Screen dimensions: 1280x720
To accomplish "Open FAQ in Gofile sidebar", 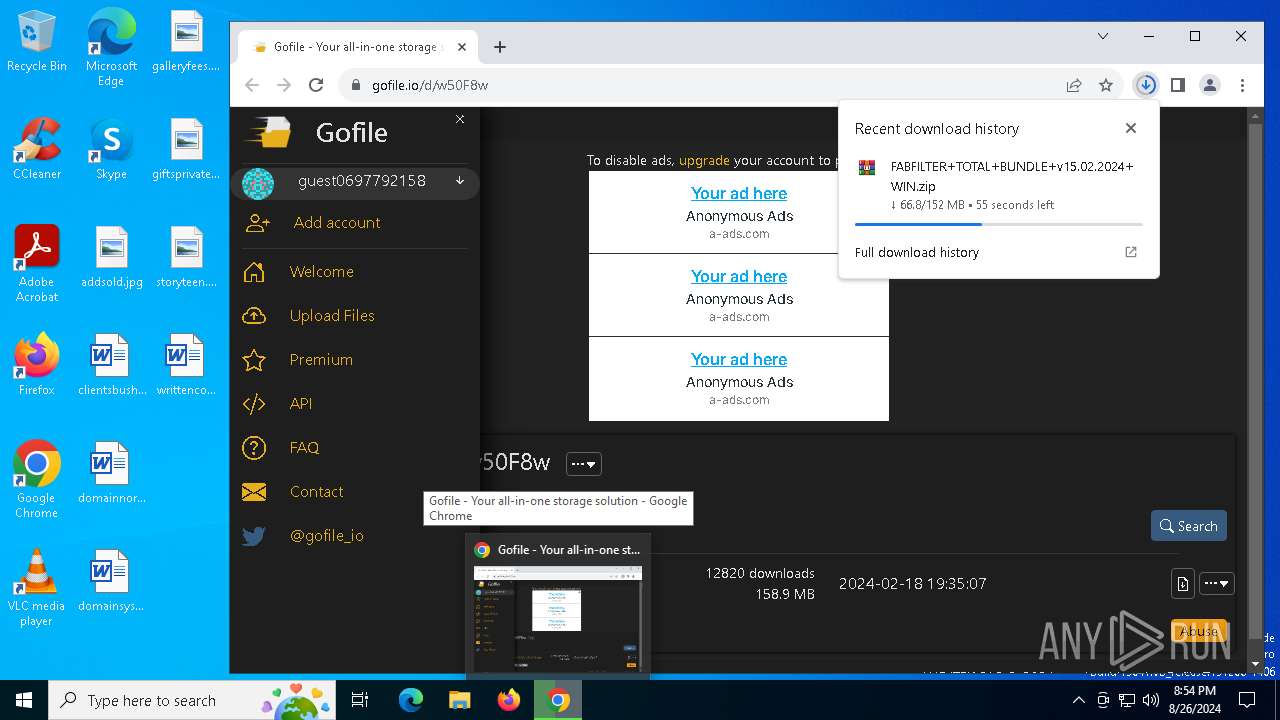I will 304,447.
